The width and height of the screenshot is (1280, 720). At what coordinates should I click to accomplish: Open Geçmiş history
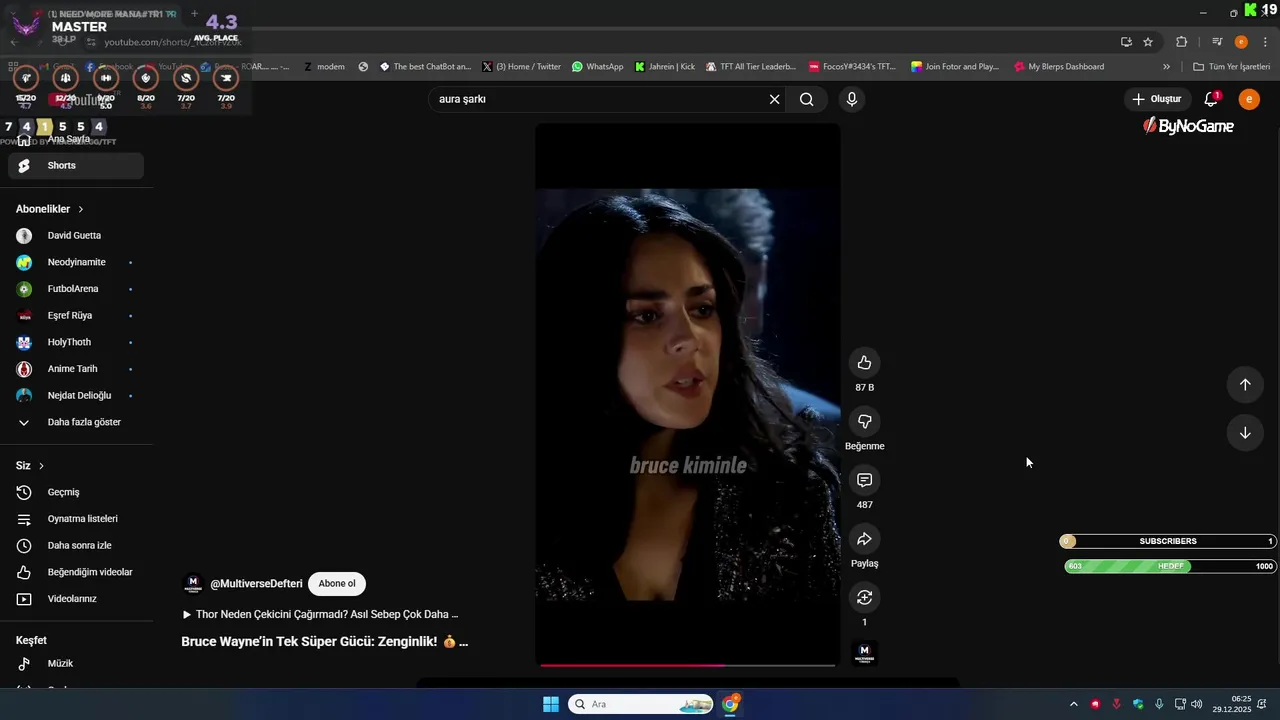click(x=76, y=492)
